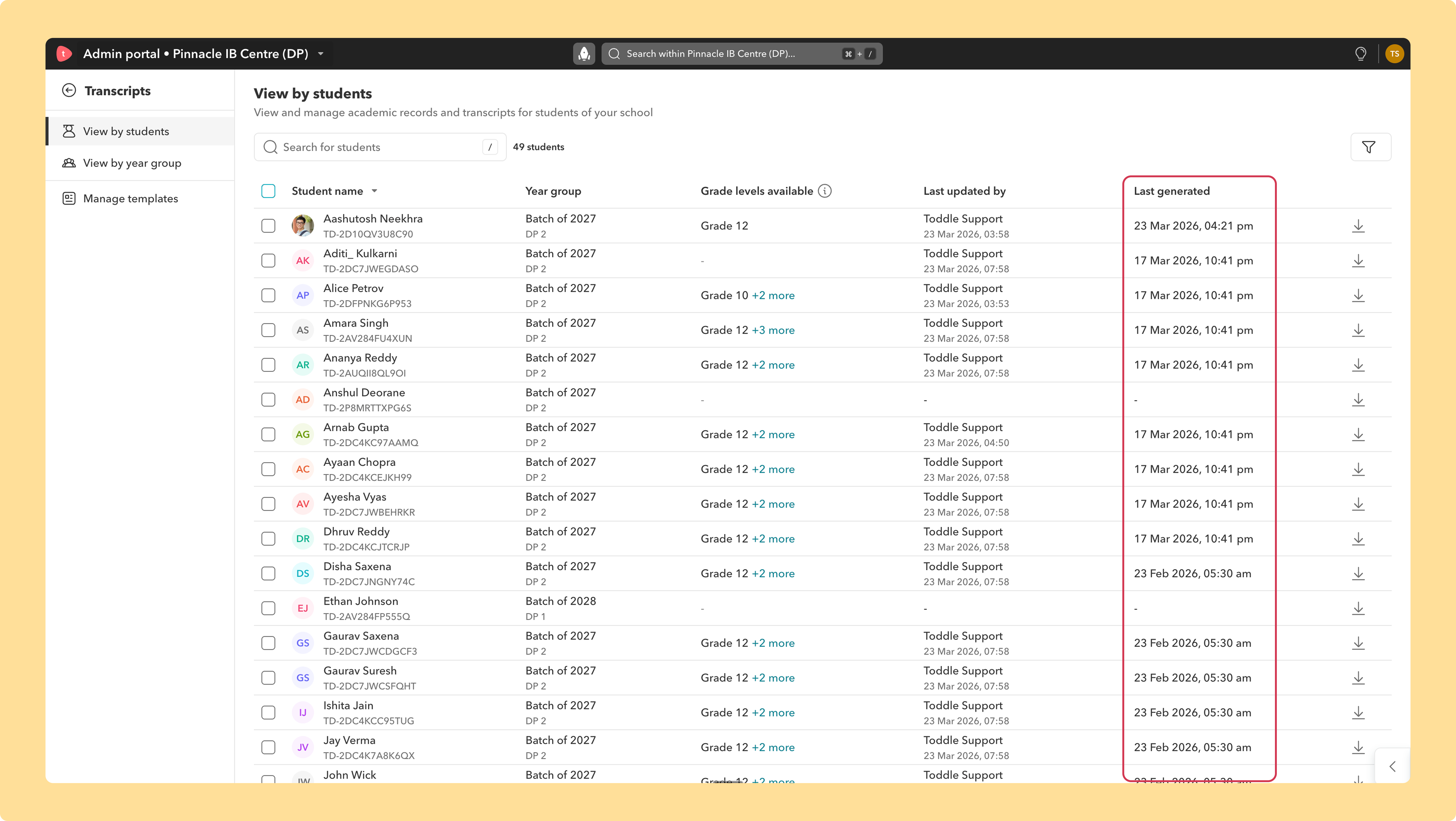Click Aashutosh Neekhra's profile photo
This screenshot has width=1456, height=821.
coord(303,226)
